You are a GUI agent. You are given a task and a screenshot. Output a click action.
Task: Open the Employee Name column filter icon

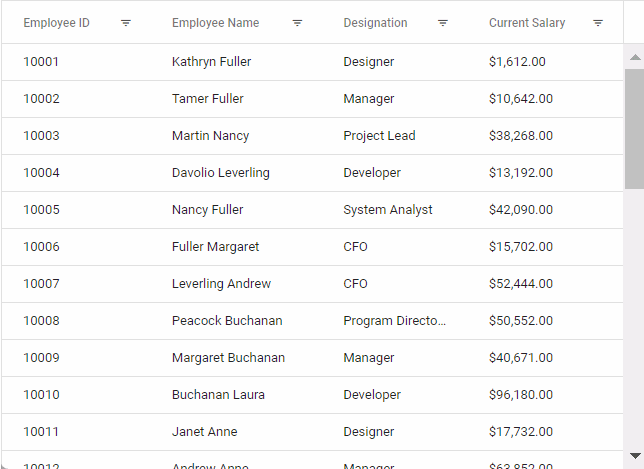(x=298, y=23)
